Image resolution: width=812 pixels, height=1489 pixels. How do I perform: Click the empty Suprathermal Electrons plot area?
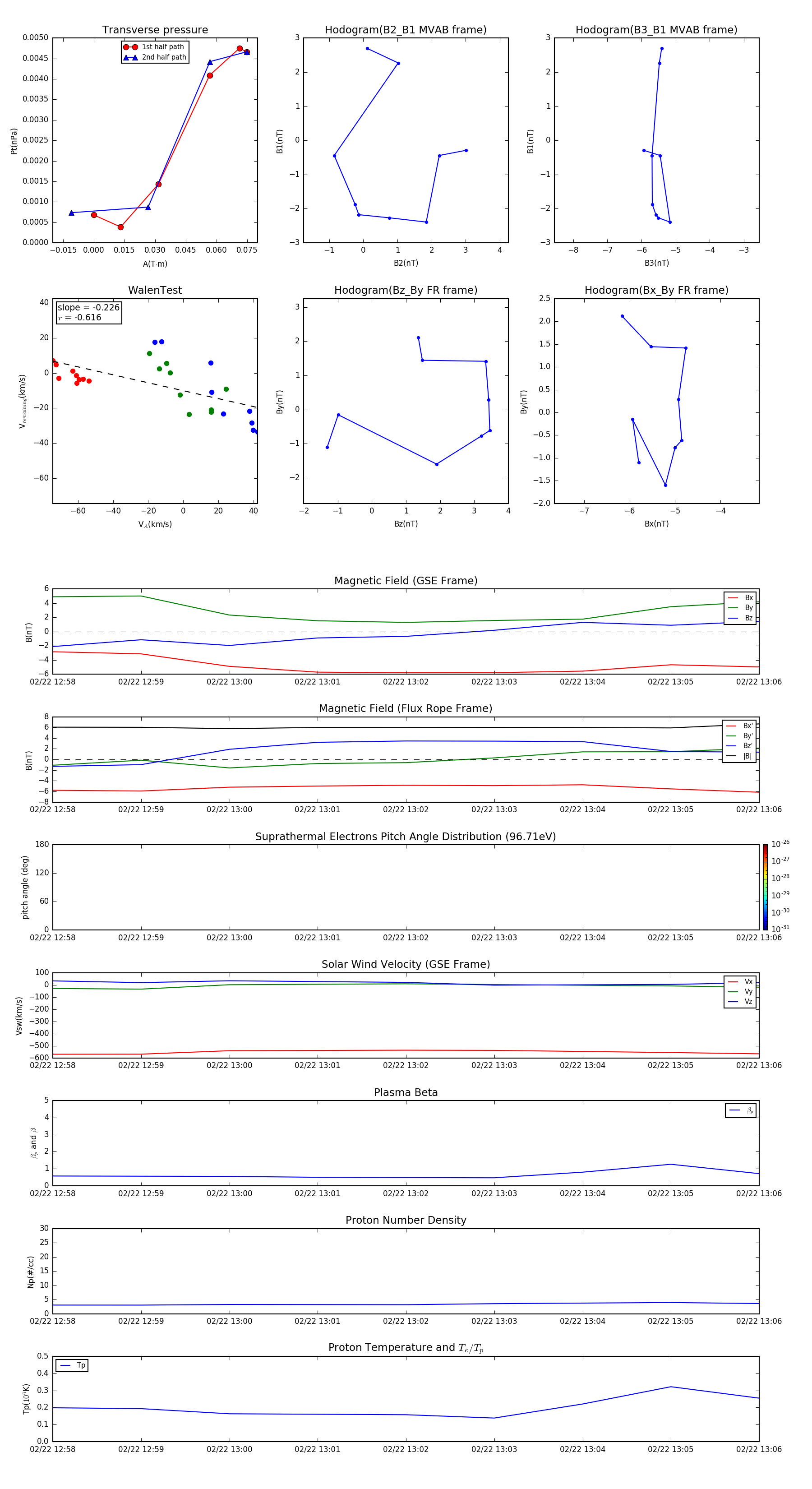[406, 887]
